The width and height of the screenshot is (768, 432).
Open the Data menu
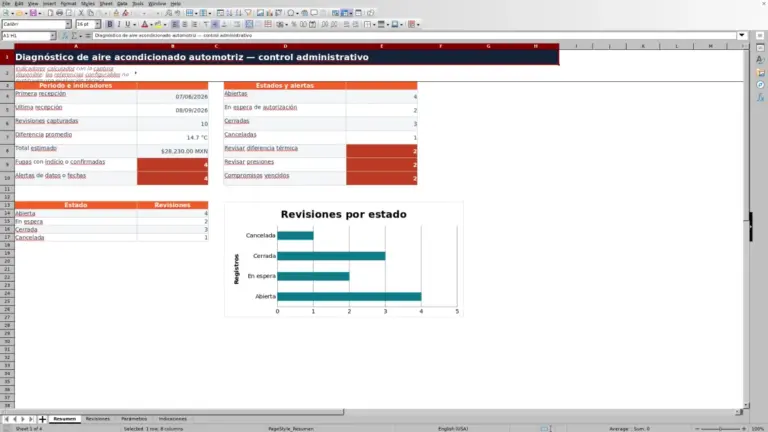(122, 3)
